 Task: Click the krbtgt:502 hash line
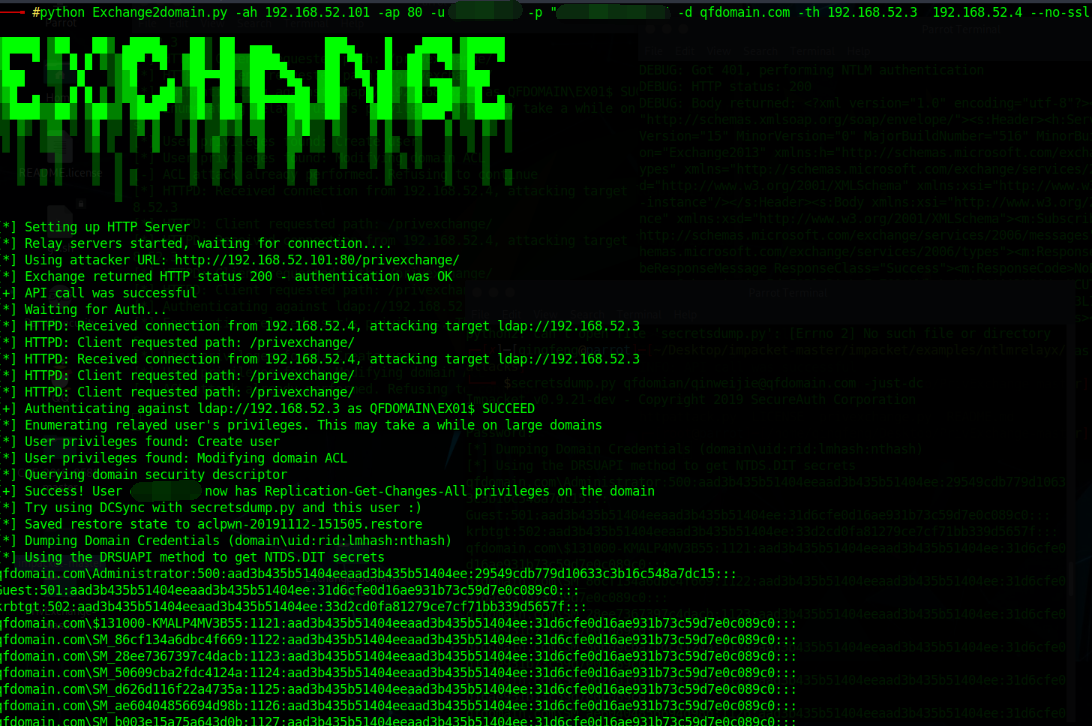pyautogui.click(x=293, y=608)
